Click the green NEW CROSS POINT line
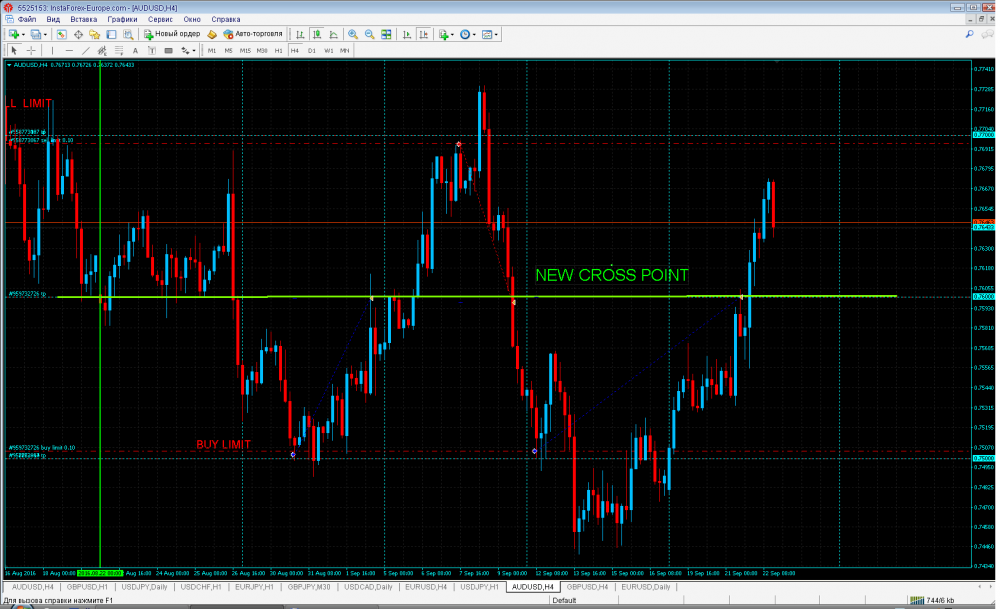 coord(476,297)
